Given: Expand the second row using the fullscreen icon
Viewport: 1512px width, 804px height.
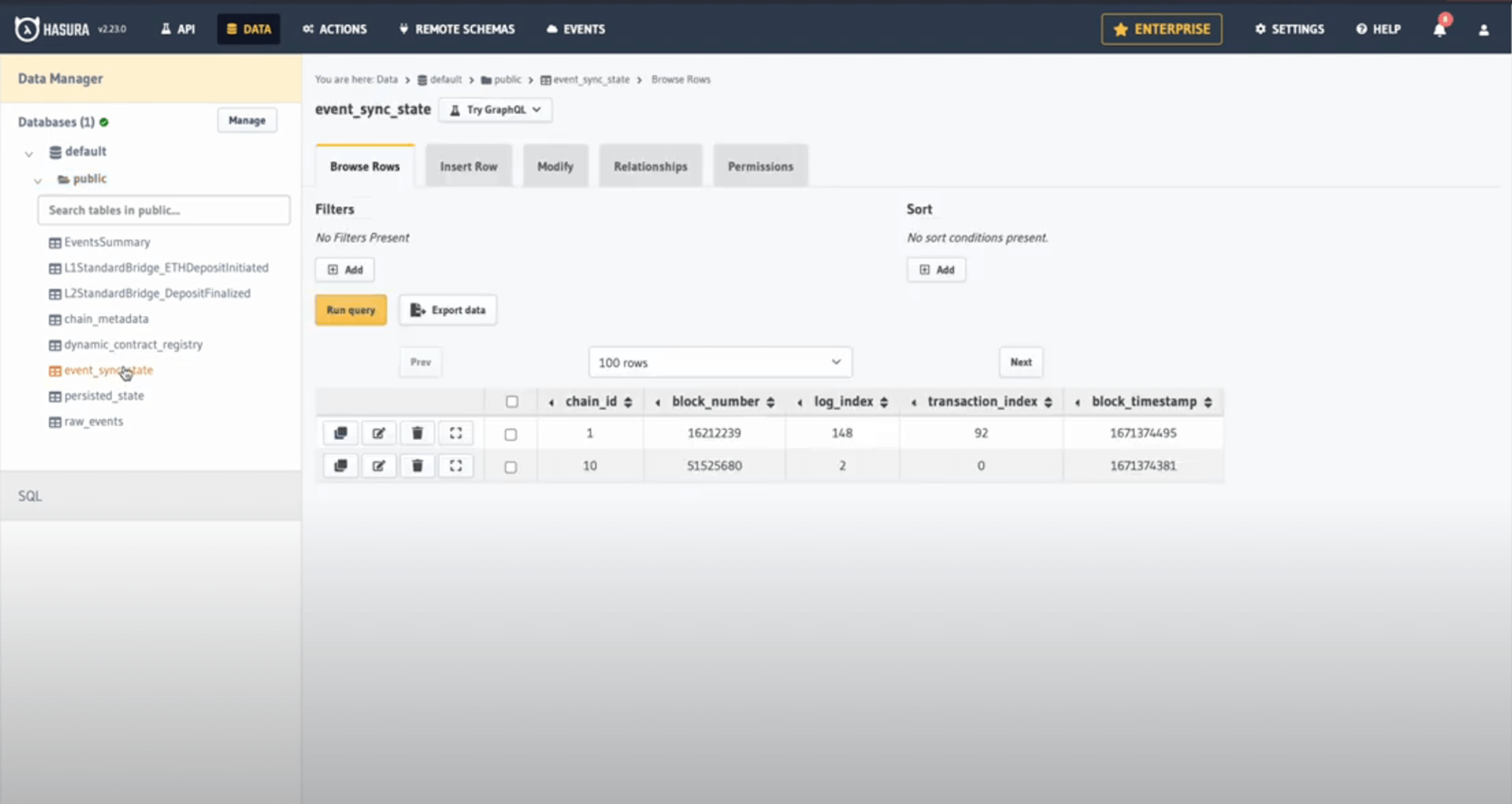Looking at the screenshot, I should pos(456,465).
